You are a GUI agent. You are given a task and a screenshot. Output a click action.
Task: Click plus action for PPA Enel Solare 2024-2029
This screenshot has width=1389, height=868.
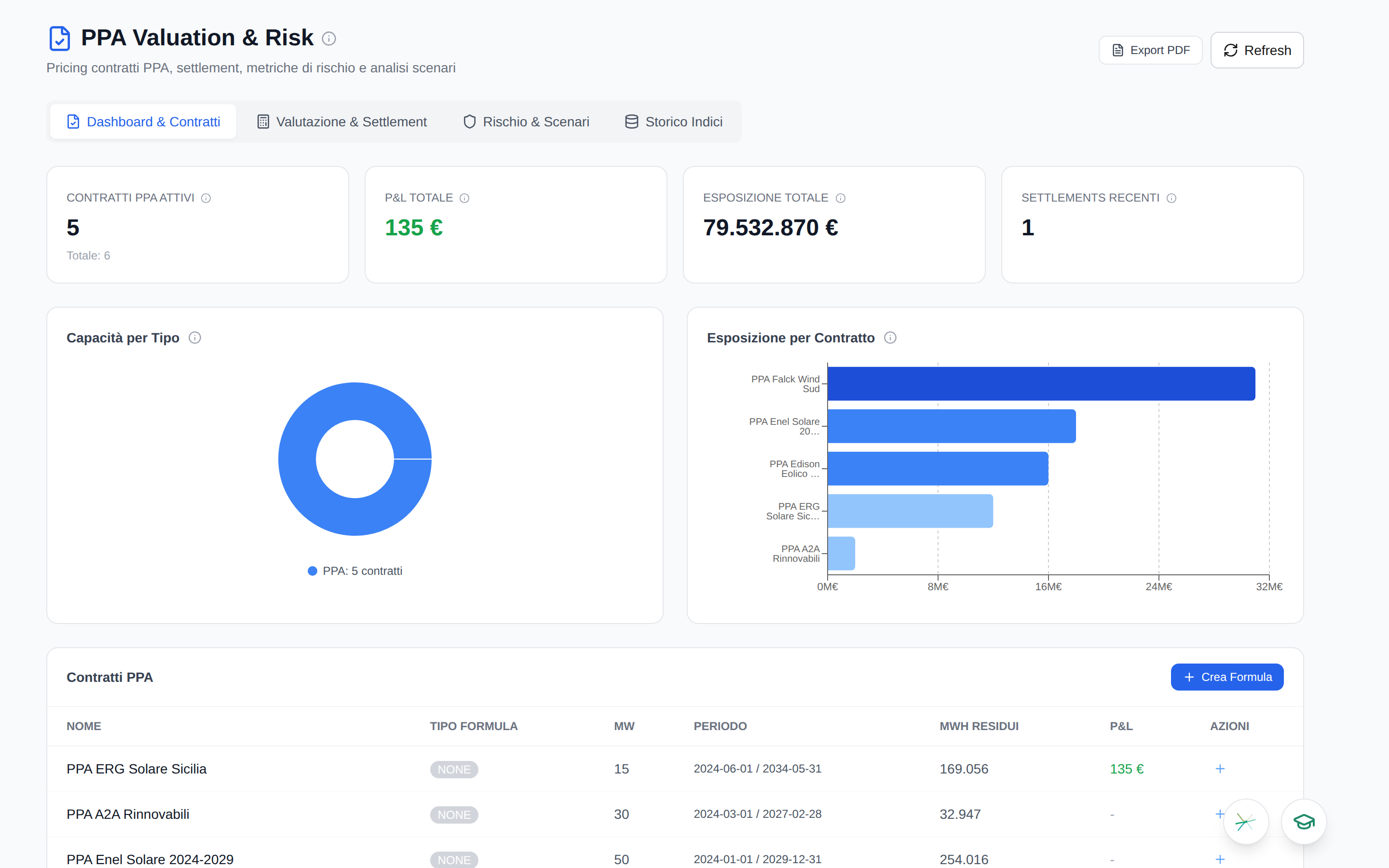1220,859
